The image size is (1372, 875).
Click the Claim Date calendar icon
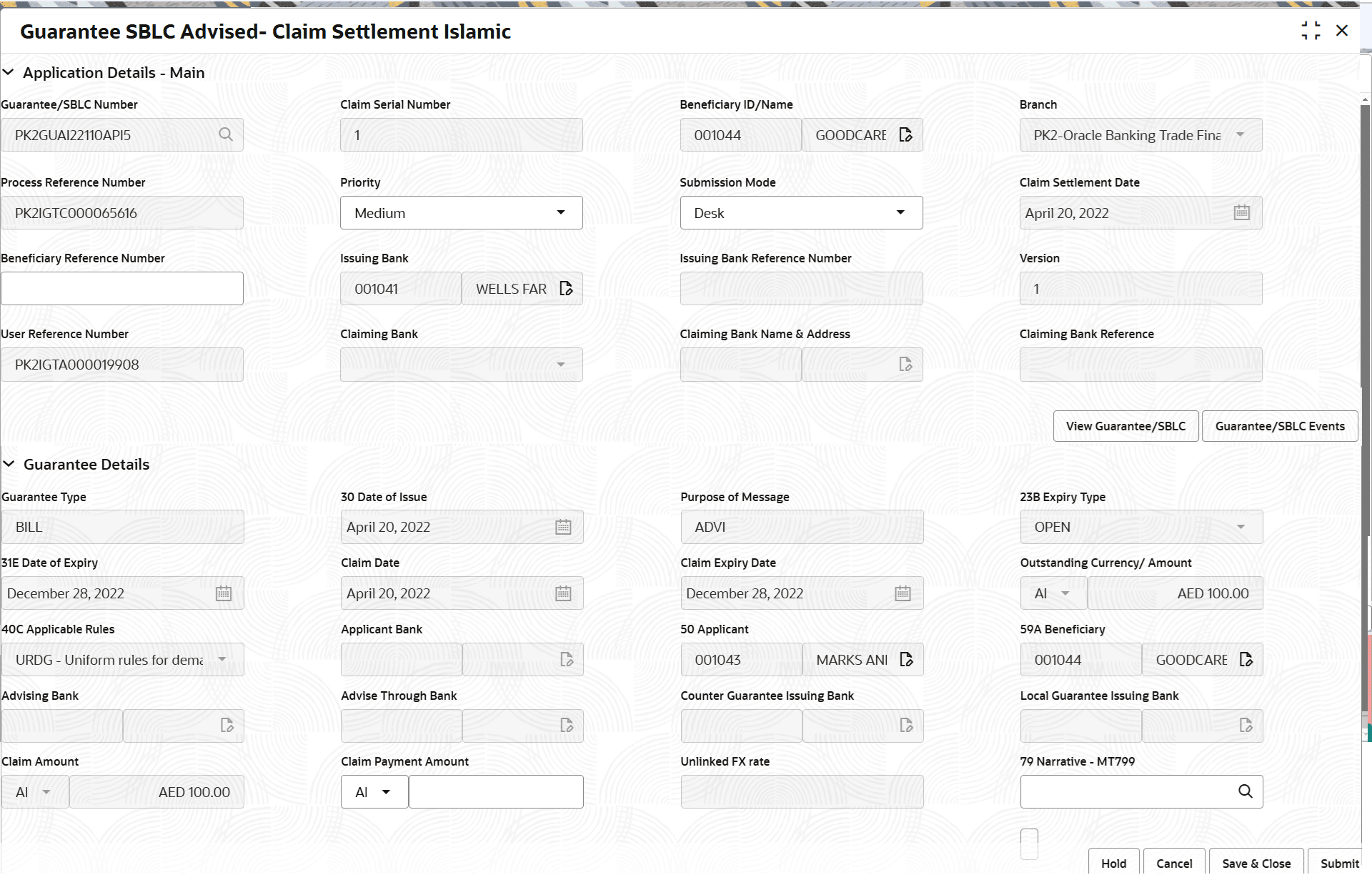pyautogui.click(x=563, y=594)
